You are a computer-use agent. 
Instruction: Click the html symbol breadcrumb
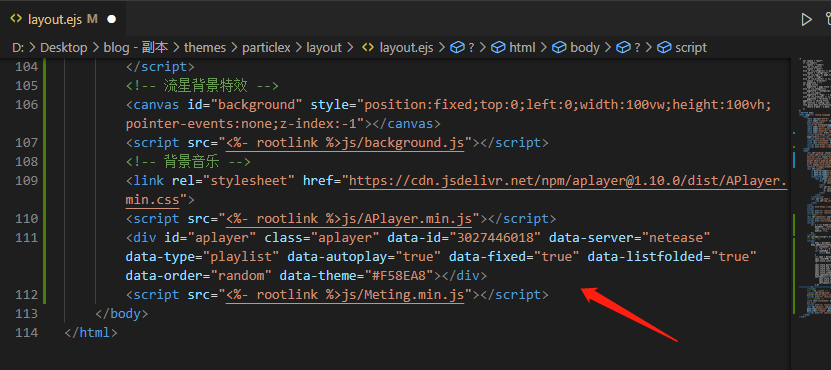(522, 48)
